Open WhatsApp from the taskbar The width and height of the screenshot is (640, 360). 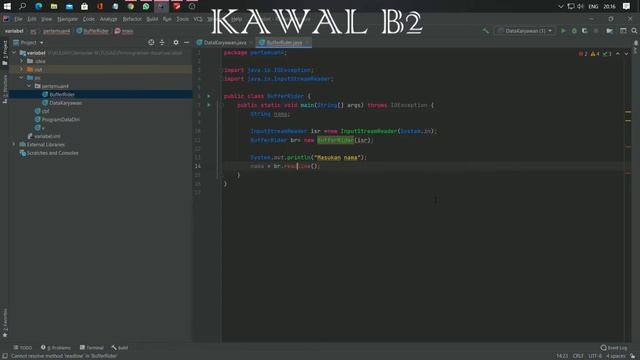pos(146,6)
